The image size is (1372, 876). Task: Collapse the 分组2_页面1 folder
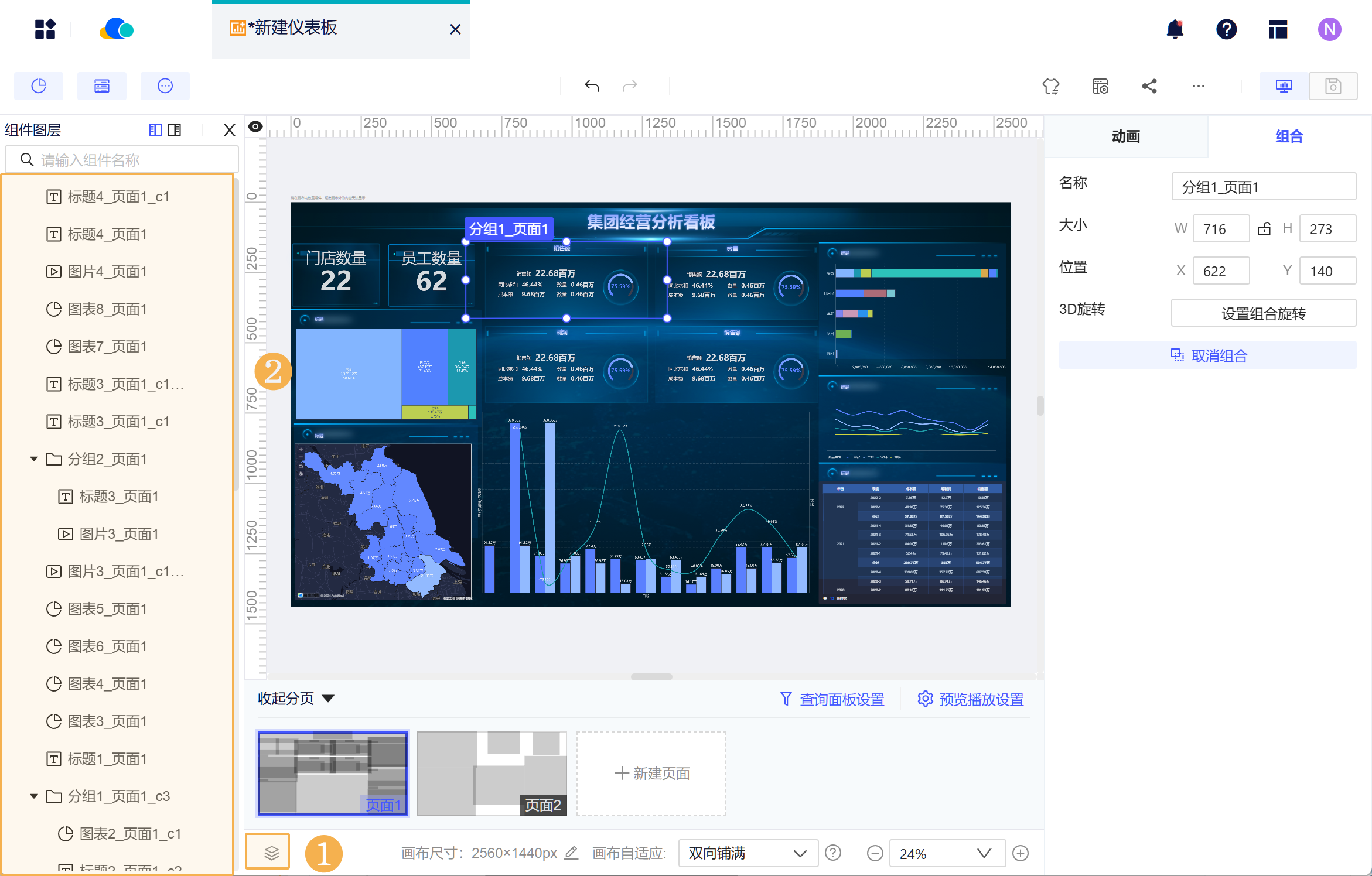(x=34, y=458)
